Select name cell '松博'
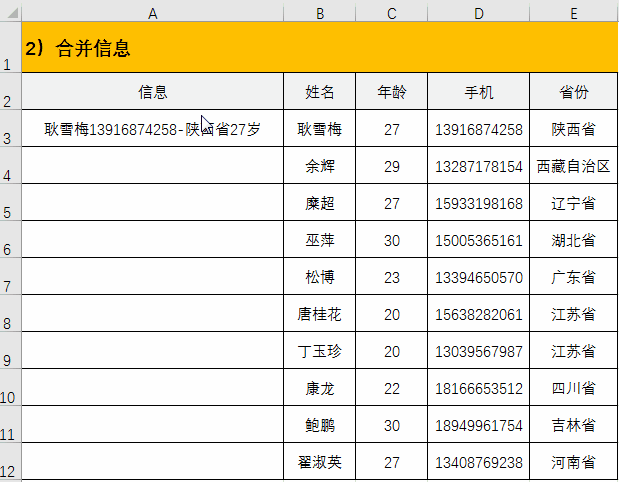The width and height of the screenshot is (619, 482). (x=319, y=276)
